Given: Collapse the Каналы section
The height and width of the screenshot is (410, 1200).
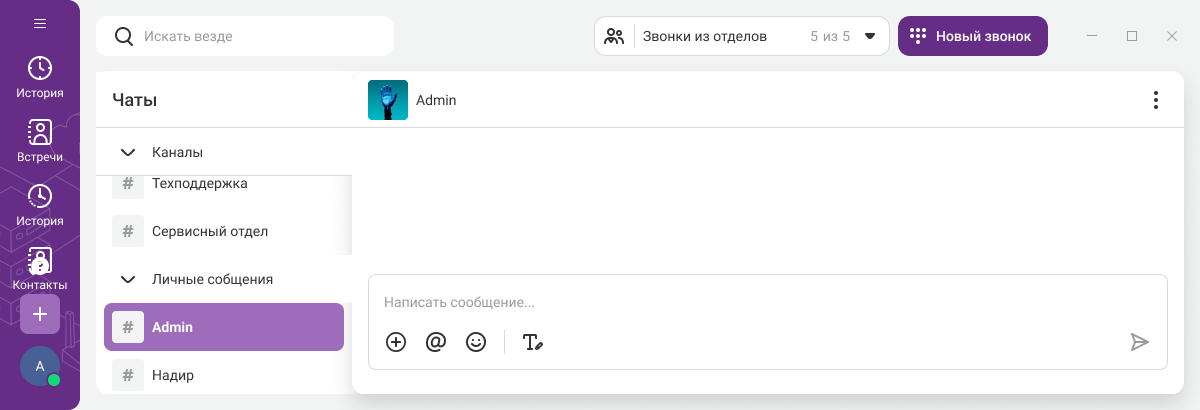Looking at the screenshot, I should click(128, 153).
